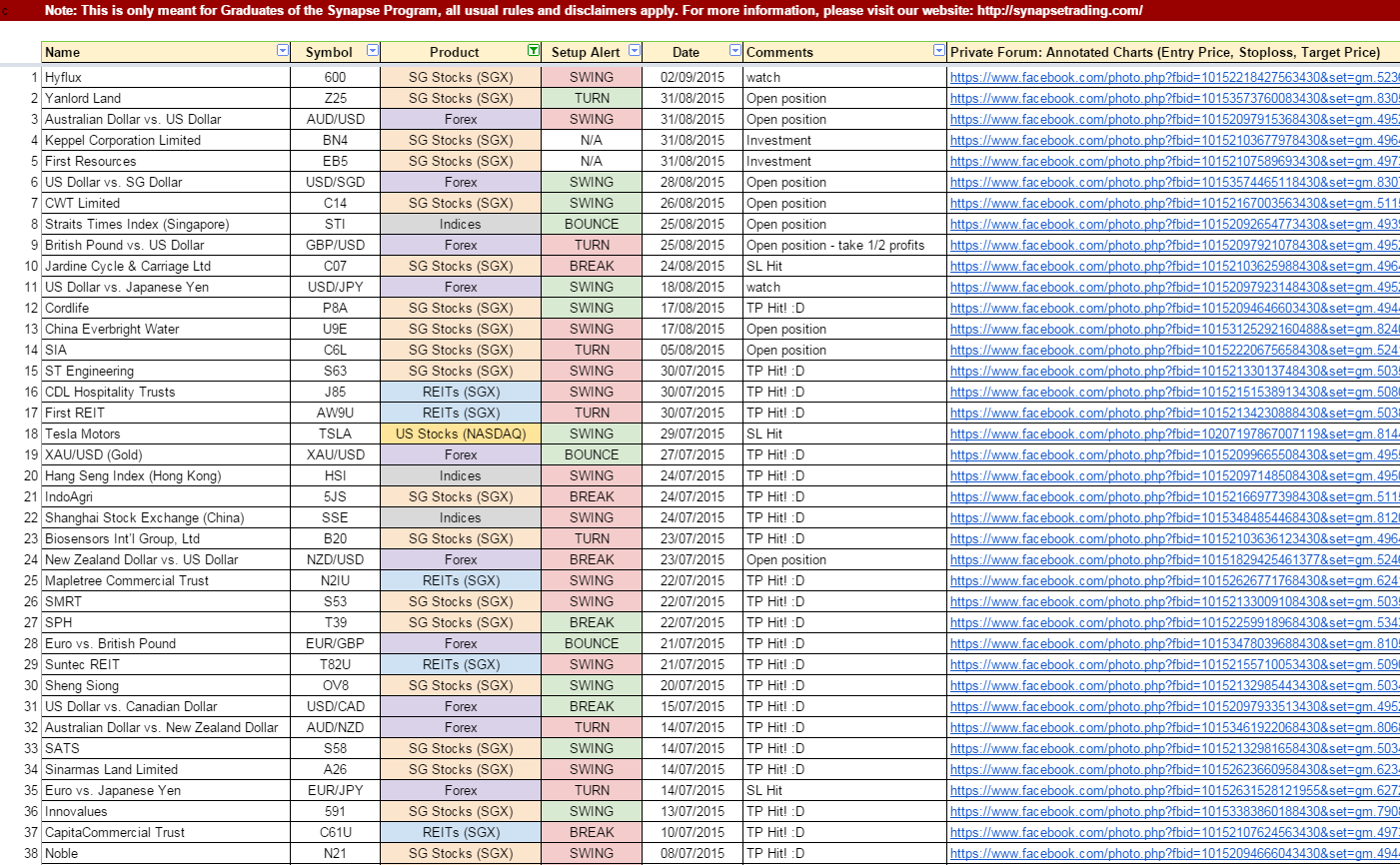Click the synapsetrading.com URL in the red banner
The width and height of the screenshot is (1400, 865).
1059,10
